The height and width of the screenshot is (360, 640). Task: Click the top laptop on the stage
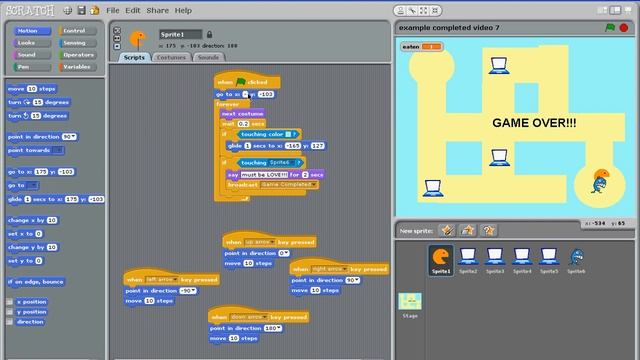[x=499, y=66]
